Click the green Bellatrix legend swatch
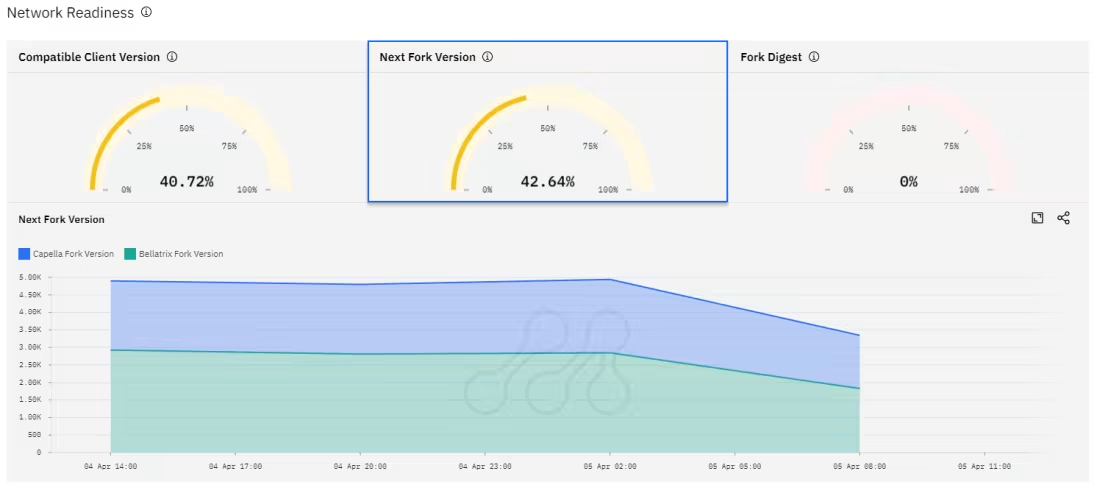 tap(130, 254)
